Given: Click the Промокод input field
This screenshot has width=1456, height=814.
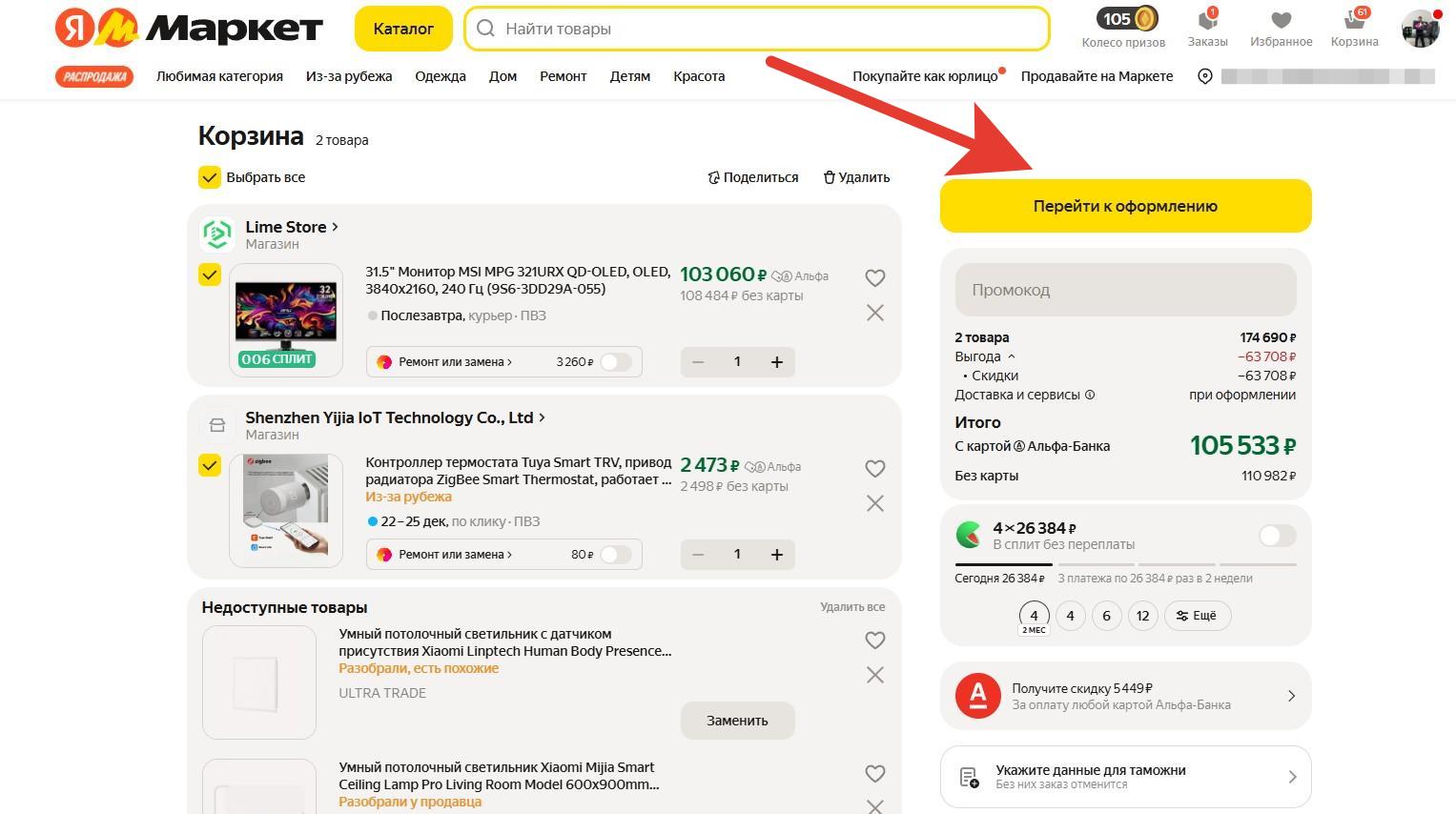Looking at the screenshot, I should pos(1125,290).
